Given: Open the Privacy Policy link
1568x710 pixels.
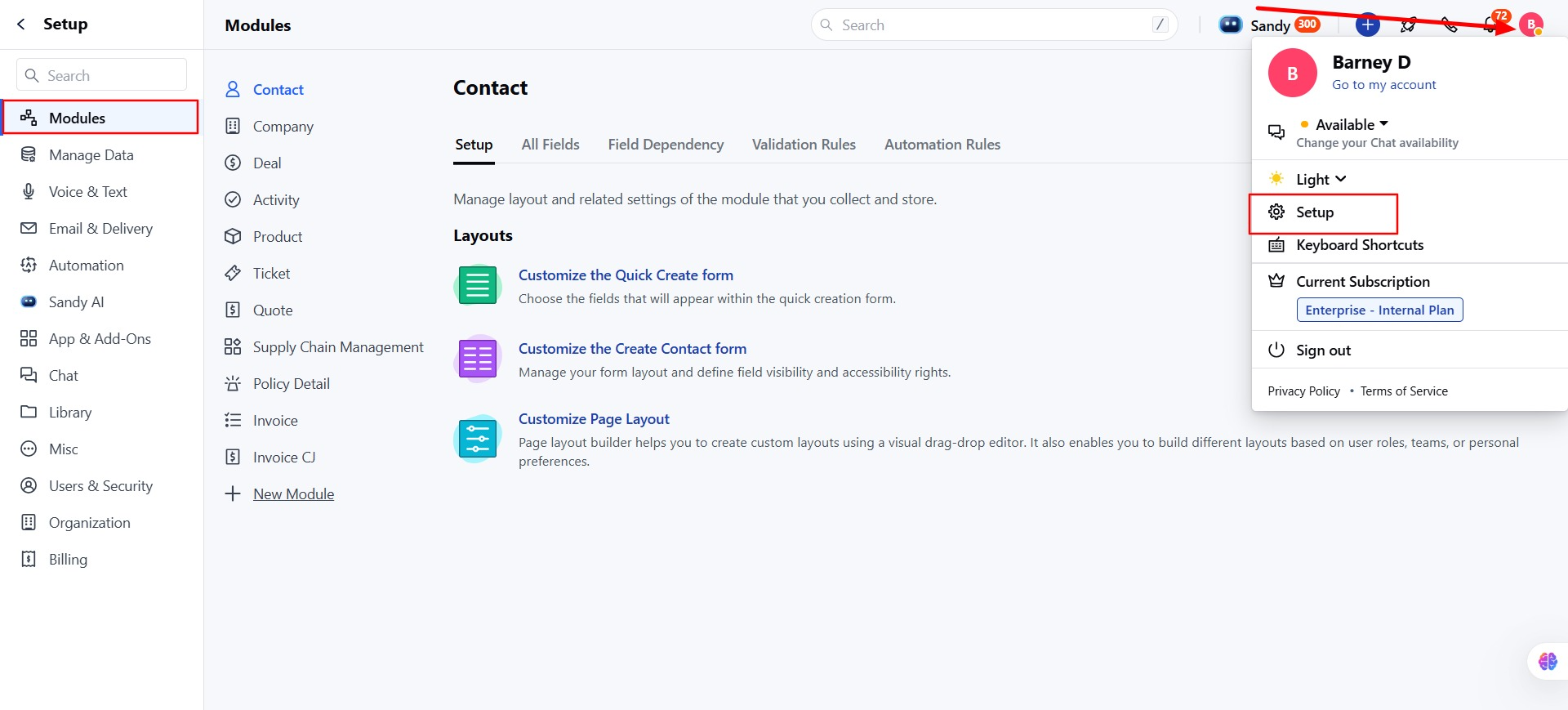Looking at the screenshot, I should coord(1303,391).
